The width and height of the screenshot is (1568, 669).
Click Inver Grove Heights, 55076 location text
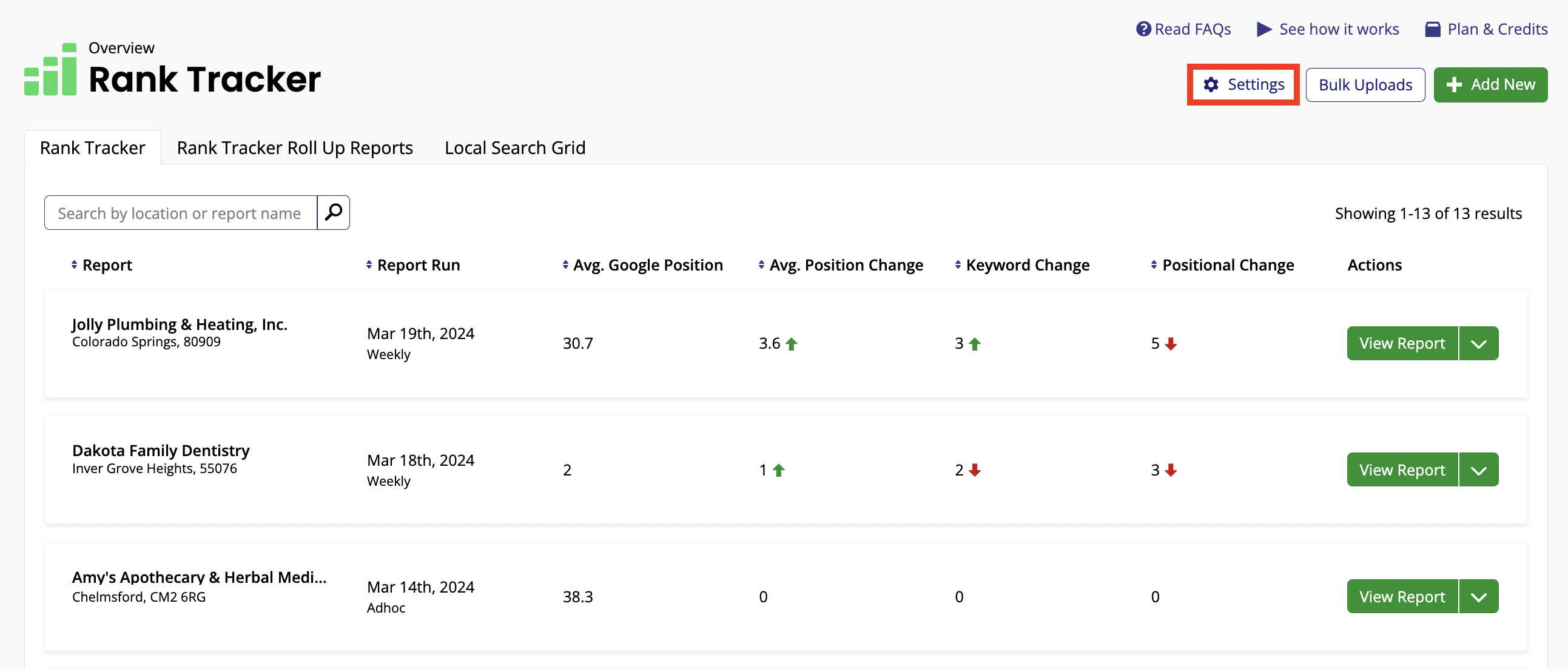[154, 468]
